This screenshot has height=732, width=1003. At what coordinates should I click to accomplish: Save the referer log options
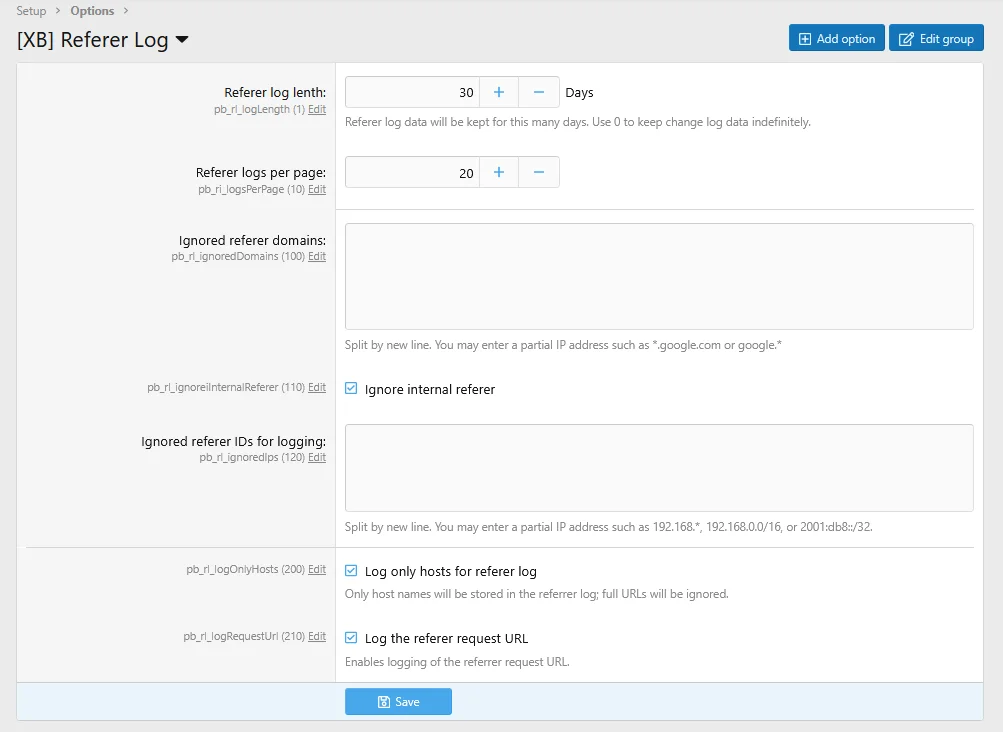(x=398, y=702)
